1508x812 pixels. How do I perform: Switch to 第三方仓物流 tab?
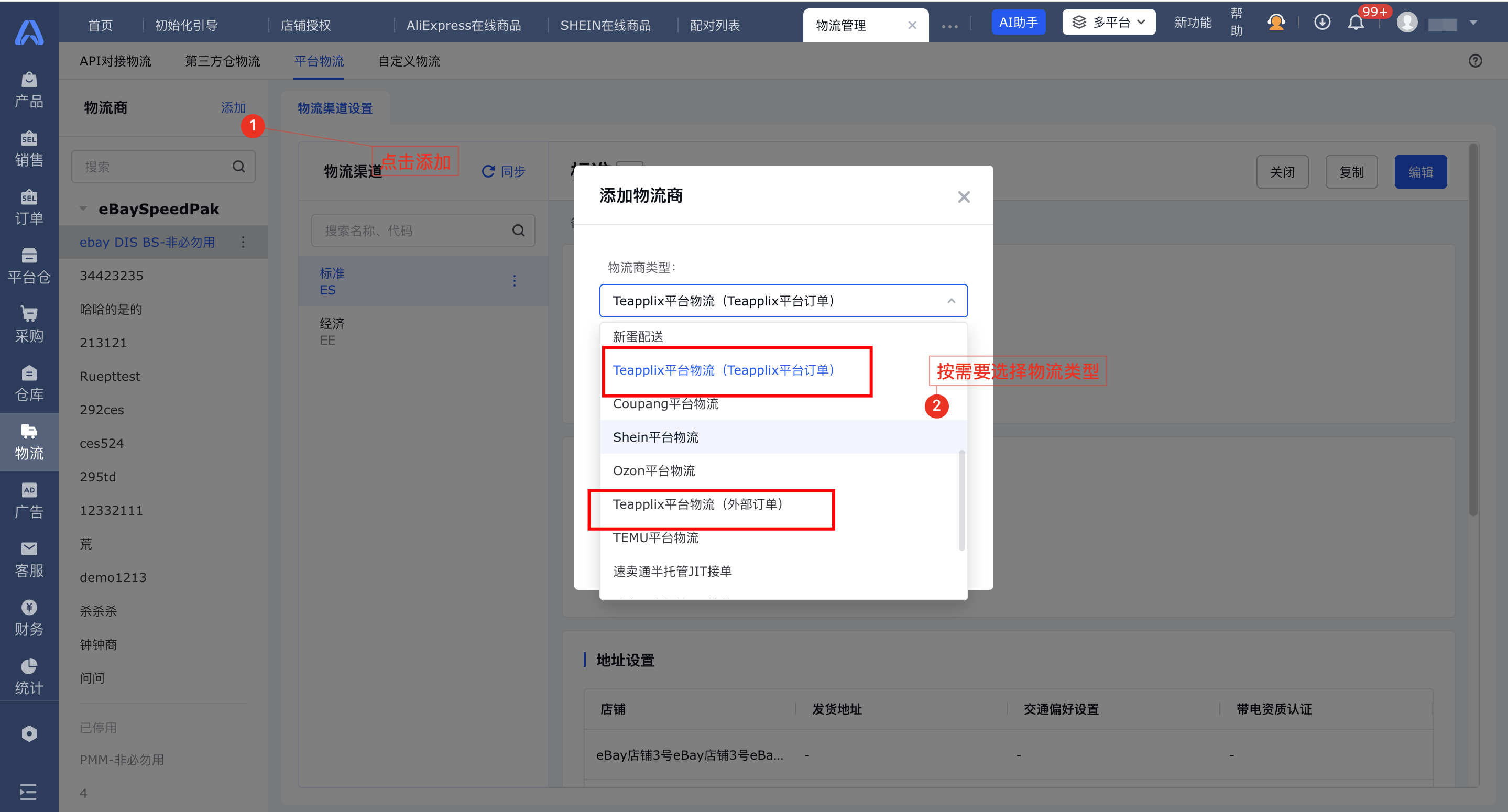[x=223, y=61]
